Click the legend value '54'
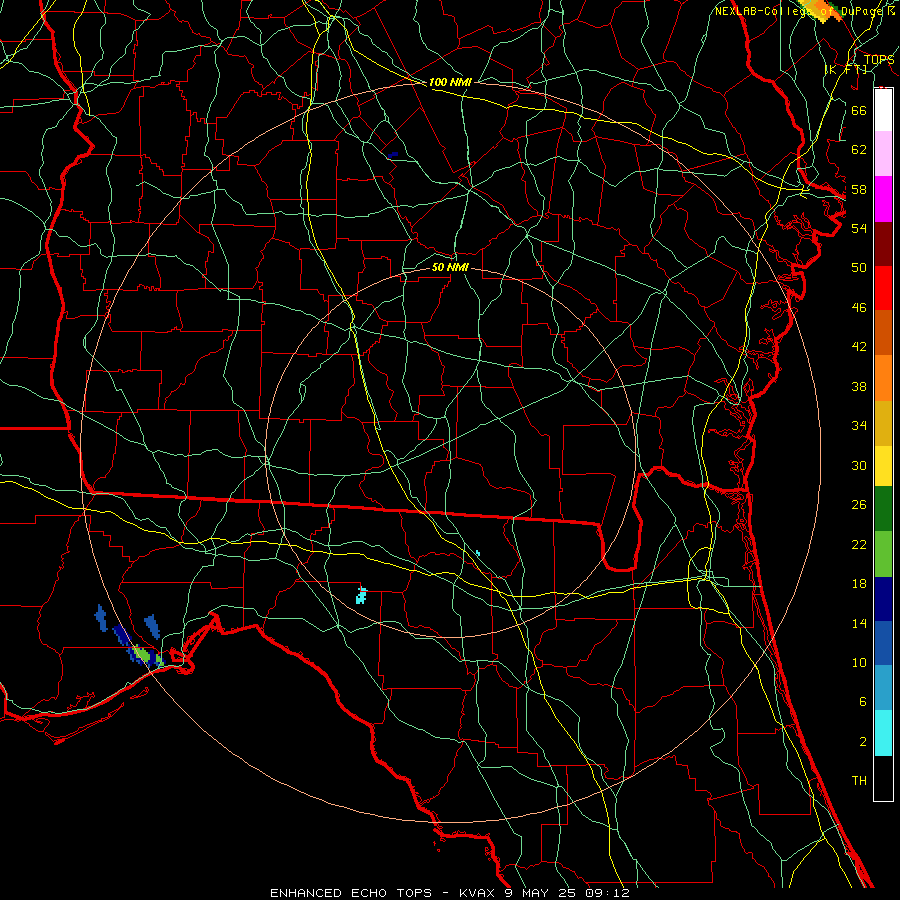Viewport: 900px width, 900px height. coord(859,228)
